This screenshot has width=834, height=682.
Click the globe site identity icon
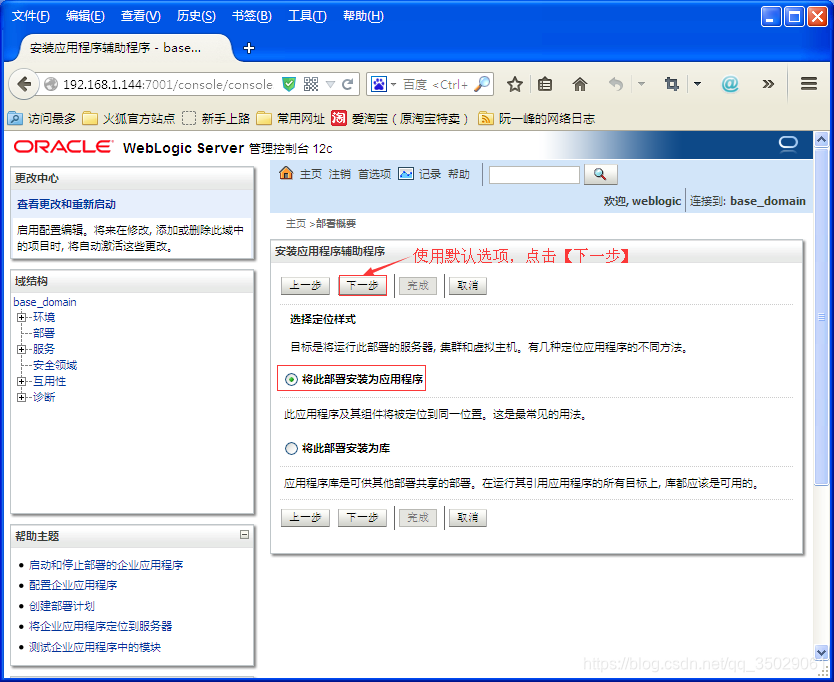point(51,84)
